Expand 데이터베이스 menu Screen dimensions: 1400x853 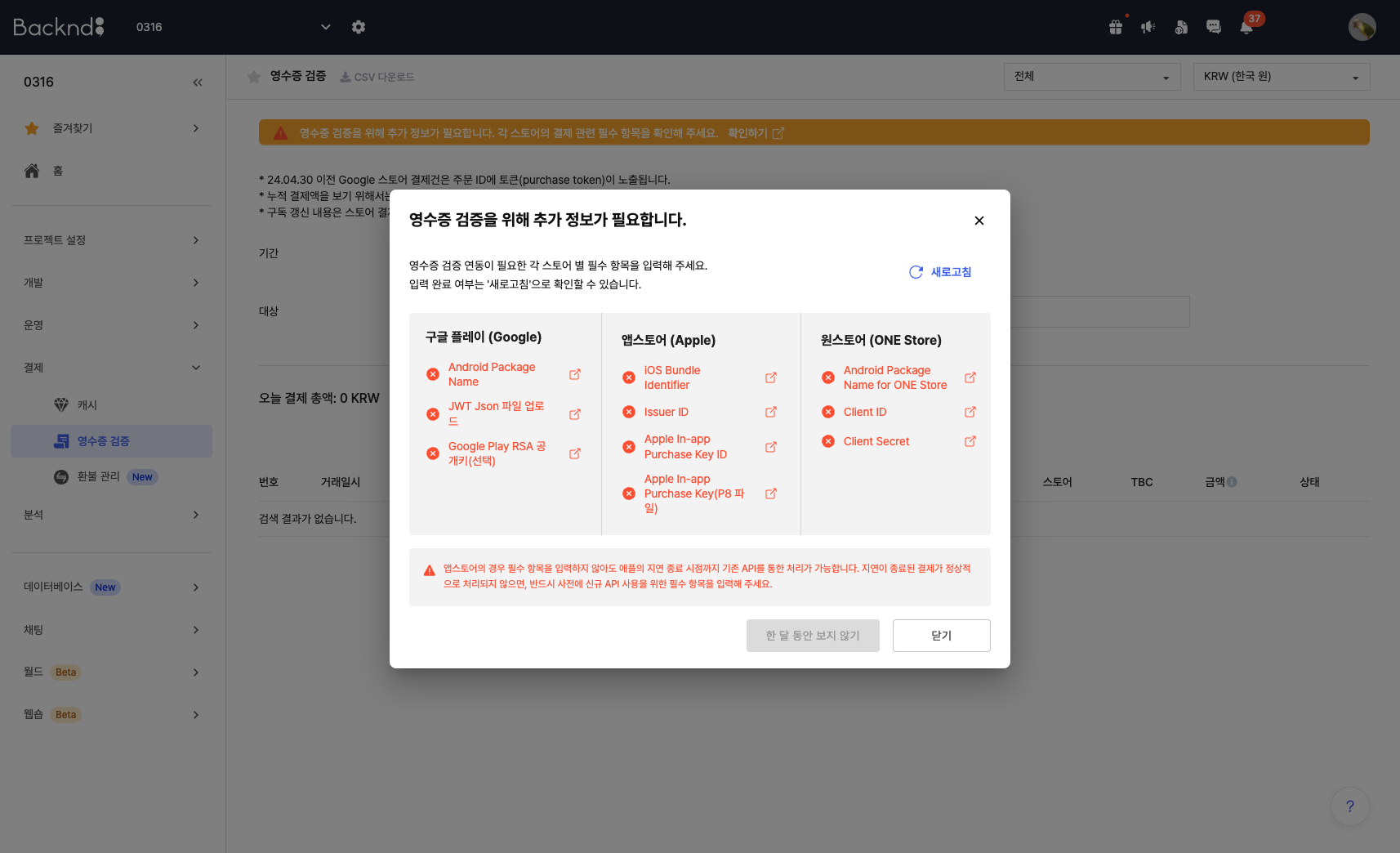click(x=111, y=587)
